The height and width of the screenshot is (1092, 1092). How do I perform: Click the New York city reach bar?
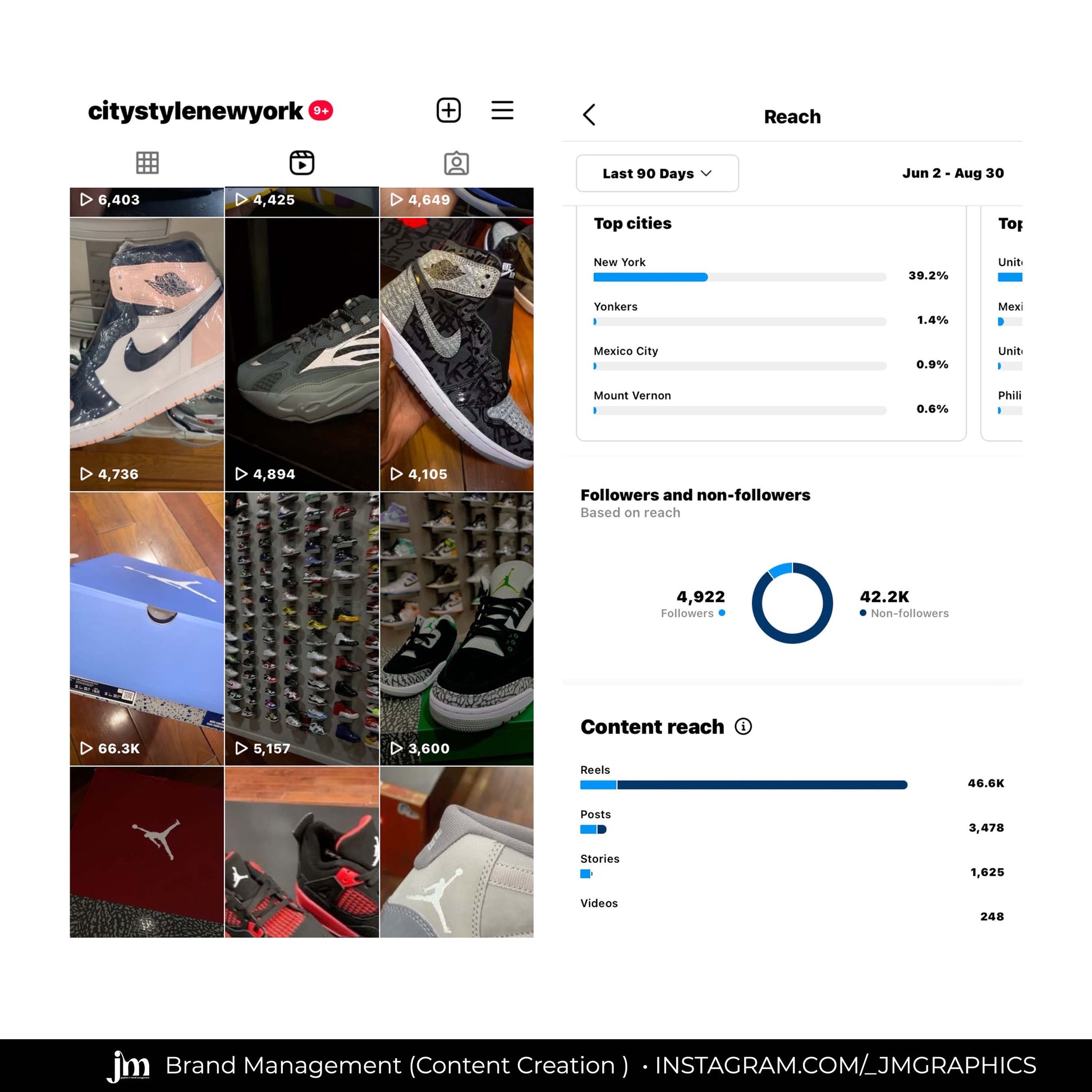click(739, 277)
